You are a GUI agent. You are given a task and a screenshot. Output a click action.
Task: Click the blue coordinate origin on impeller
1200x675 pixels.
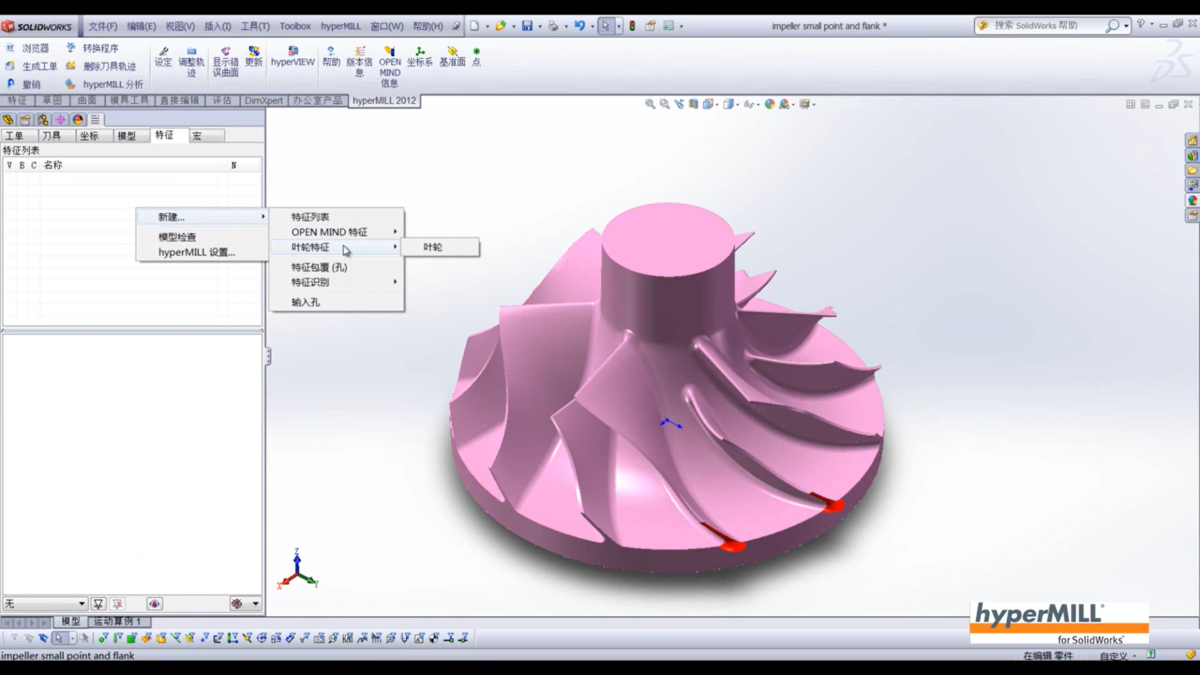[670, 424]
